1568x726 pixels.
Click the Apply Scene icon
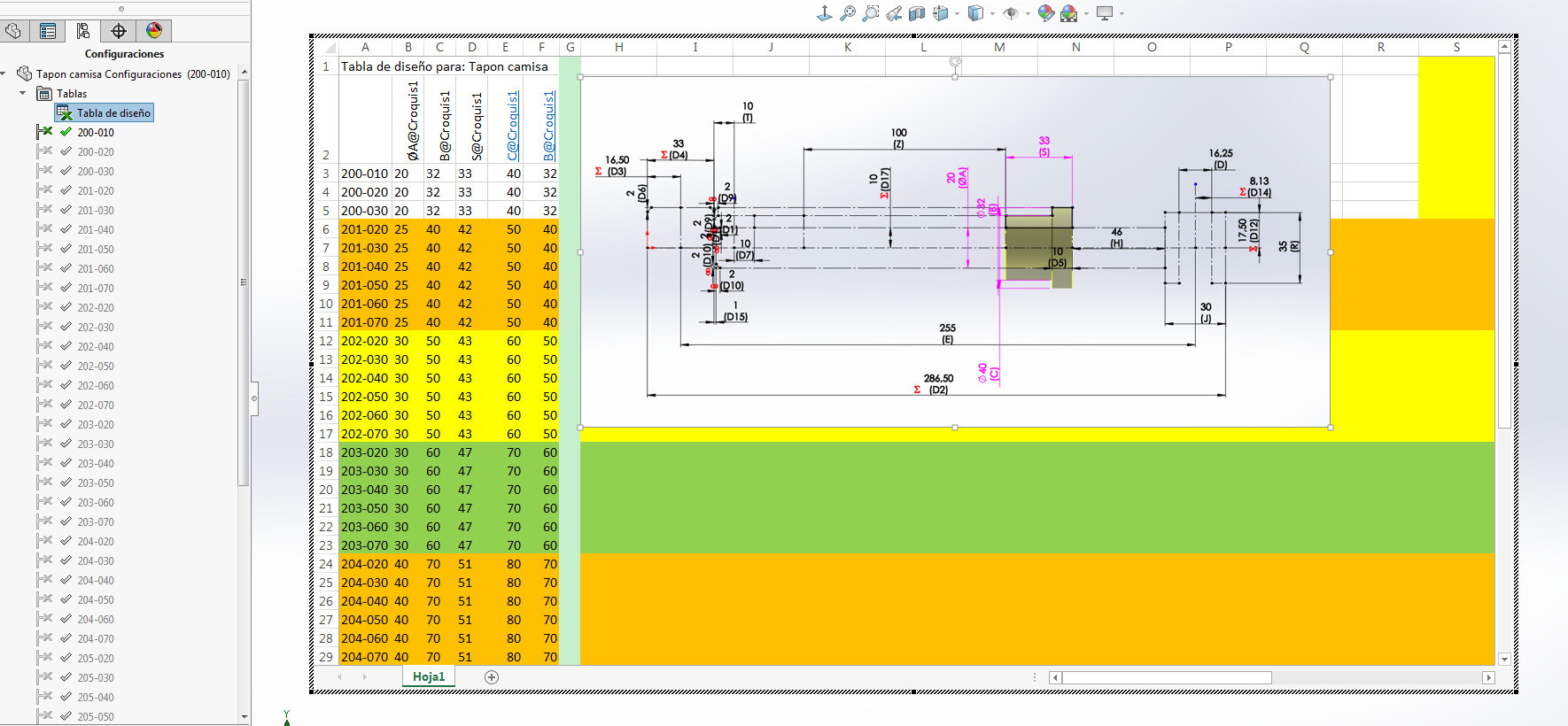pos(1069,12)
